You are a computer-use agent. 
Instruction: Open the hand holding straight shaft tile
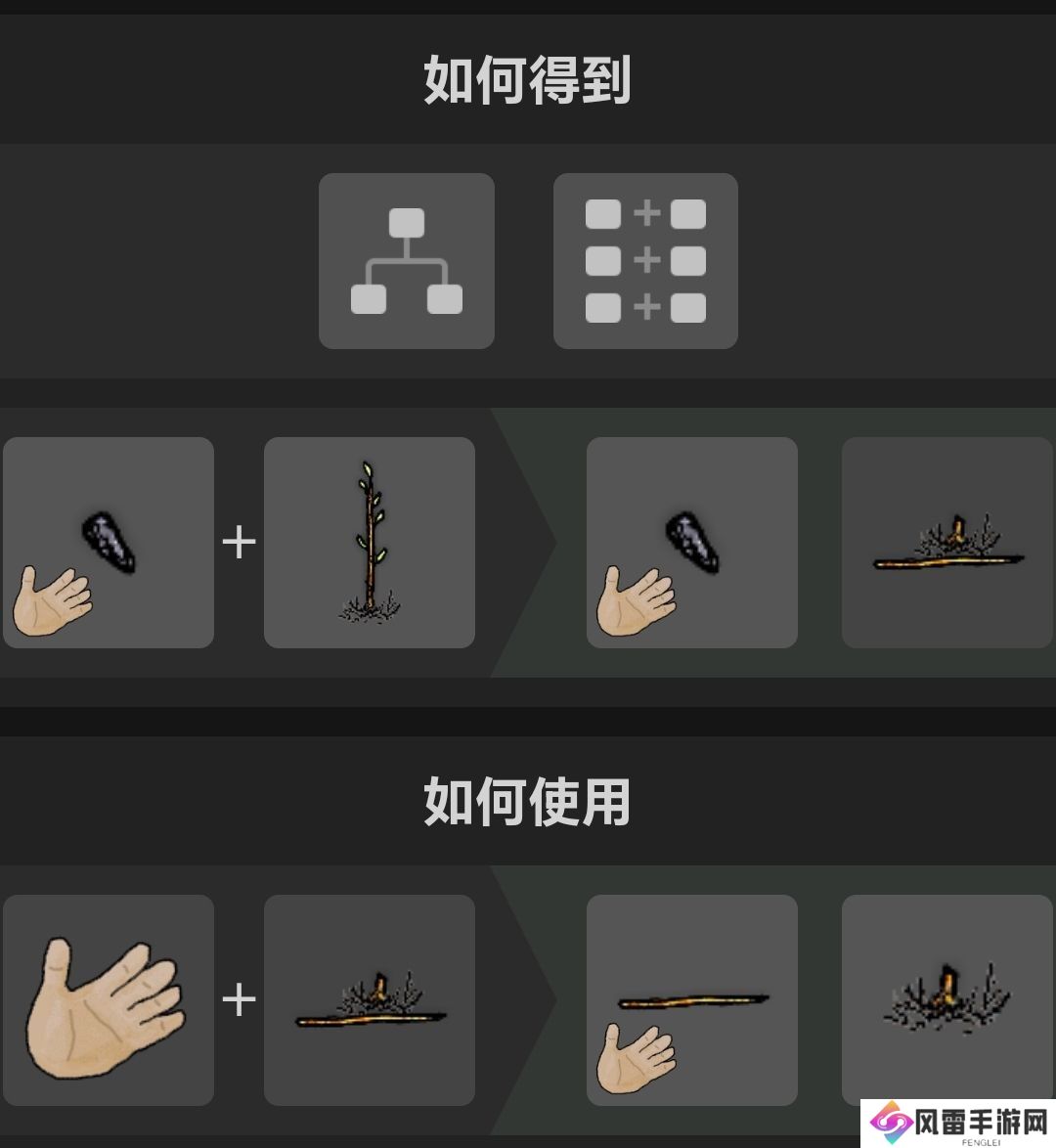pyautogui.click(x=692, y=1000)
